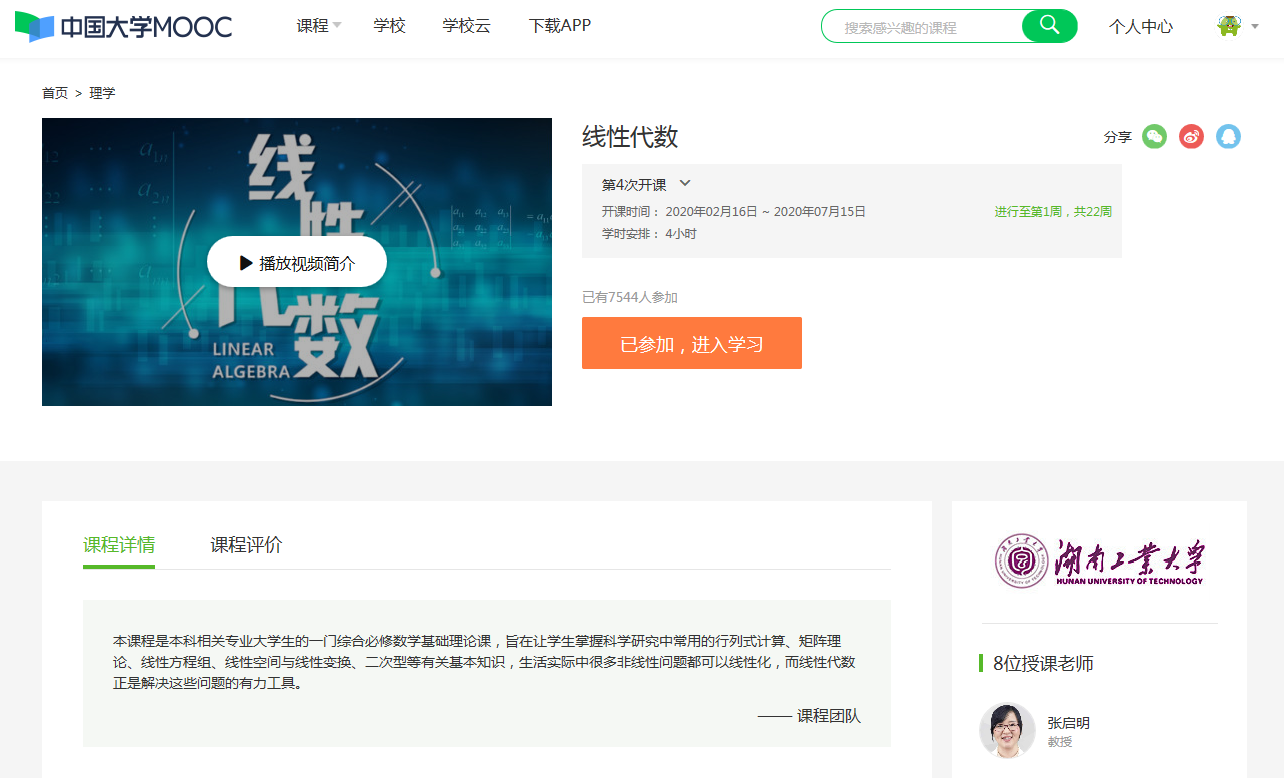Image resolution: width=1284 pixels, height=778 pixels.
Task: Open 学校云 in the top navigation
Action: coord(466,26)
